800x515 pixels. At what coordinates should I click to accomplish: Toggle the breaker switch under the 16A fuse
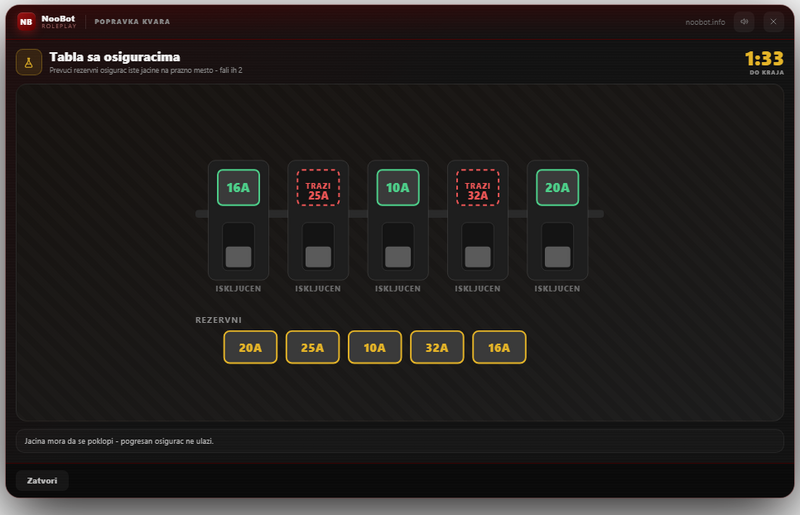pyautogui.click(x=238, y=247)
